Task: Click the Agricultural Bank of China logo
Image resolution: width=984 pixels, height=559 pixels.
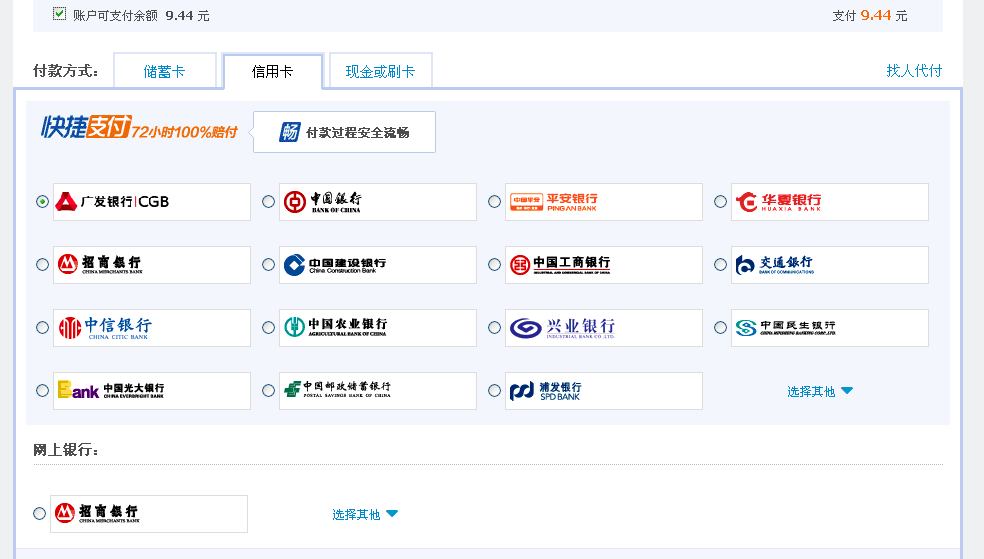Action: coord(377,328)
